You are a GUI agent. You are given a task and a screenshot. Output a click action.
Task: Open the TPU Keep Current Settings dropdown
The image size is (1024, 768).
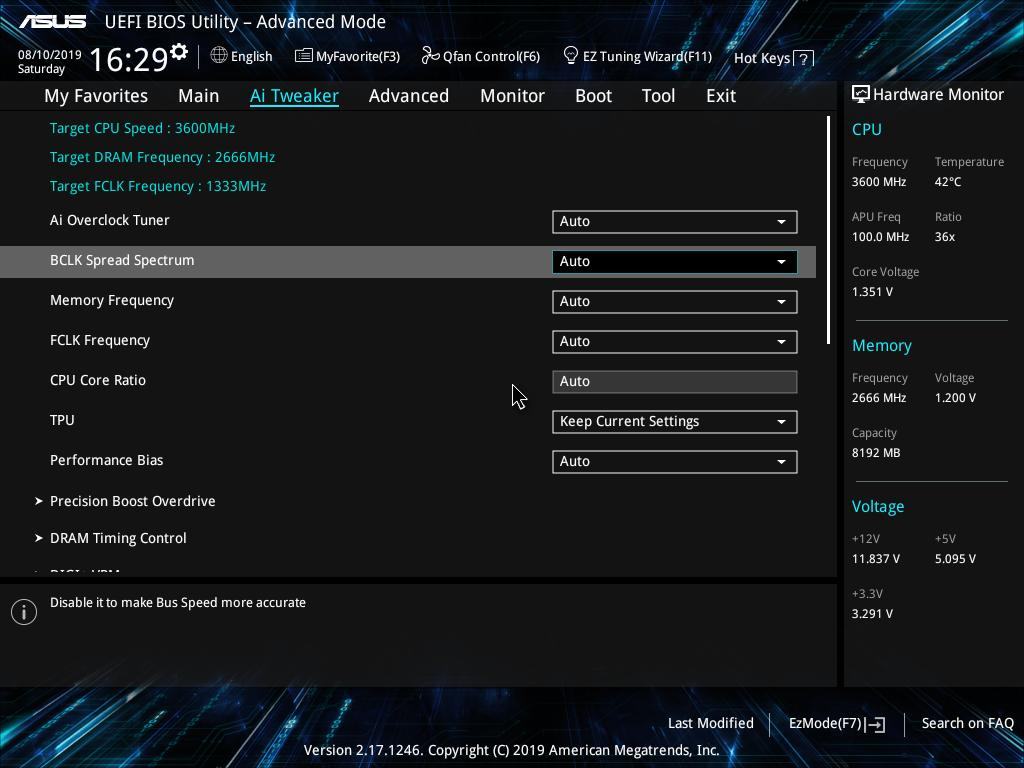click(x=675, y=421)
